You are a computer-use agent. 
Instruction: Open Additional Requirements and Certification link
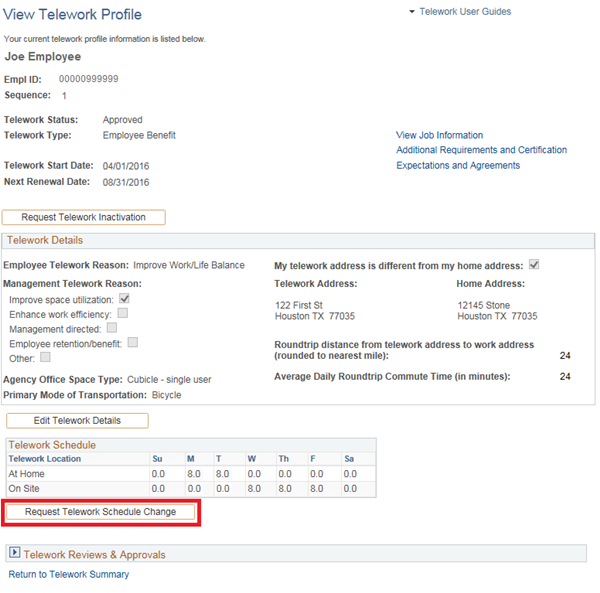click(481, 150)
